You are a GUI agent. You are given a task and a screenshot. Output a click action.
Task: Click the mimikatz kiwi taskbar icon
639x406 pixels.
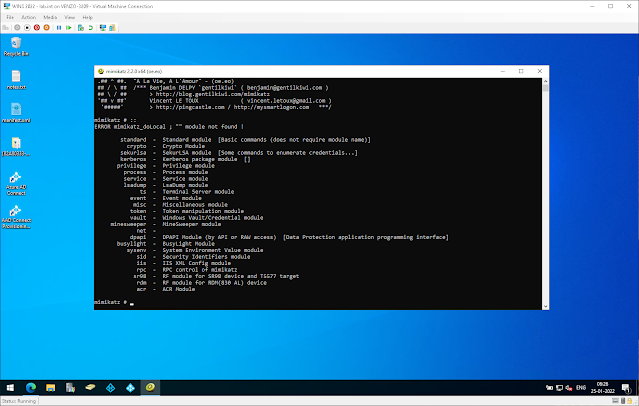(150, 387)
